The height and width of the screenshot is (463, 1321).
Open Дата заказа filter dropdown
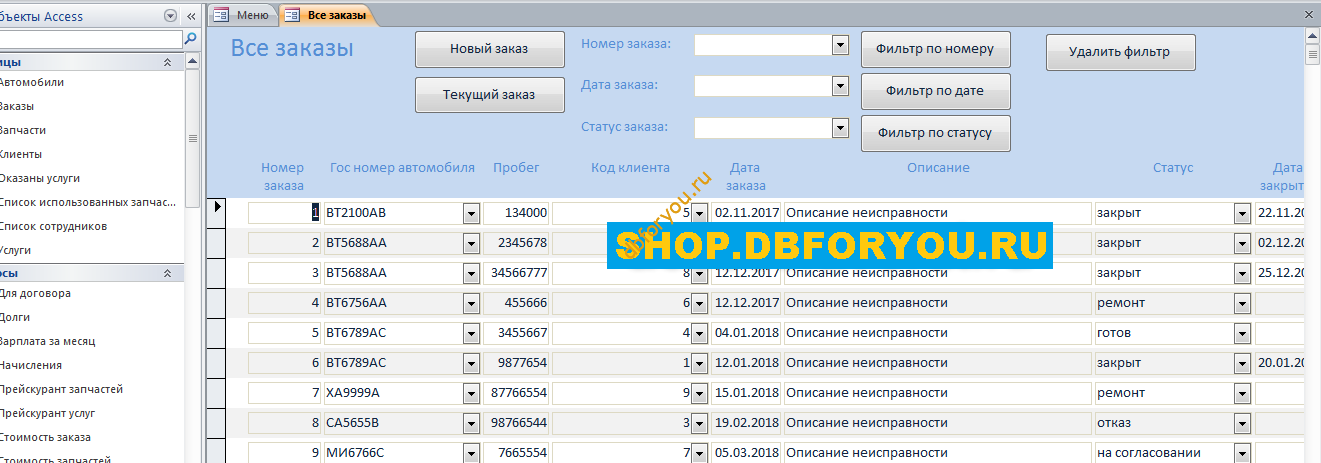click(x=840, y=87)
